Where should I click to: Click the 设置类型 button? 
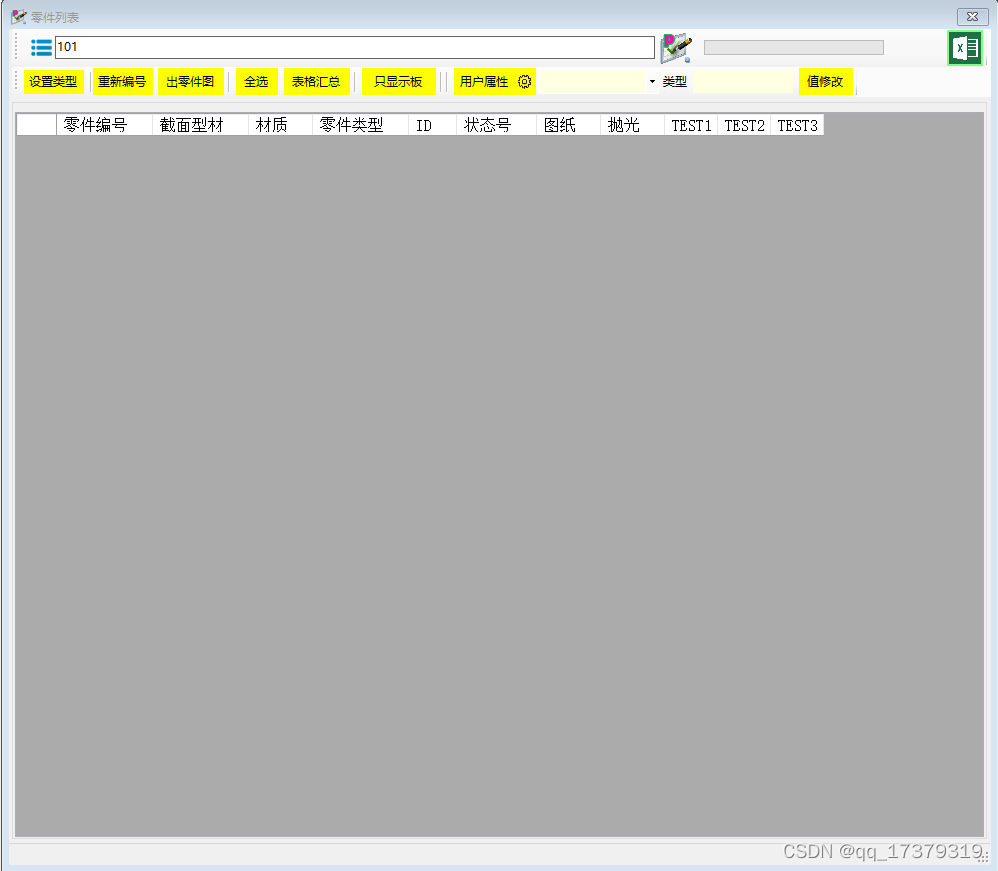tap(53, 81)
